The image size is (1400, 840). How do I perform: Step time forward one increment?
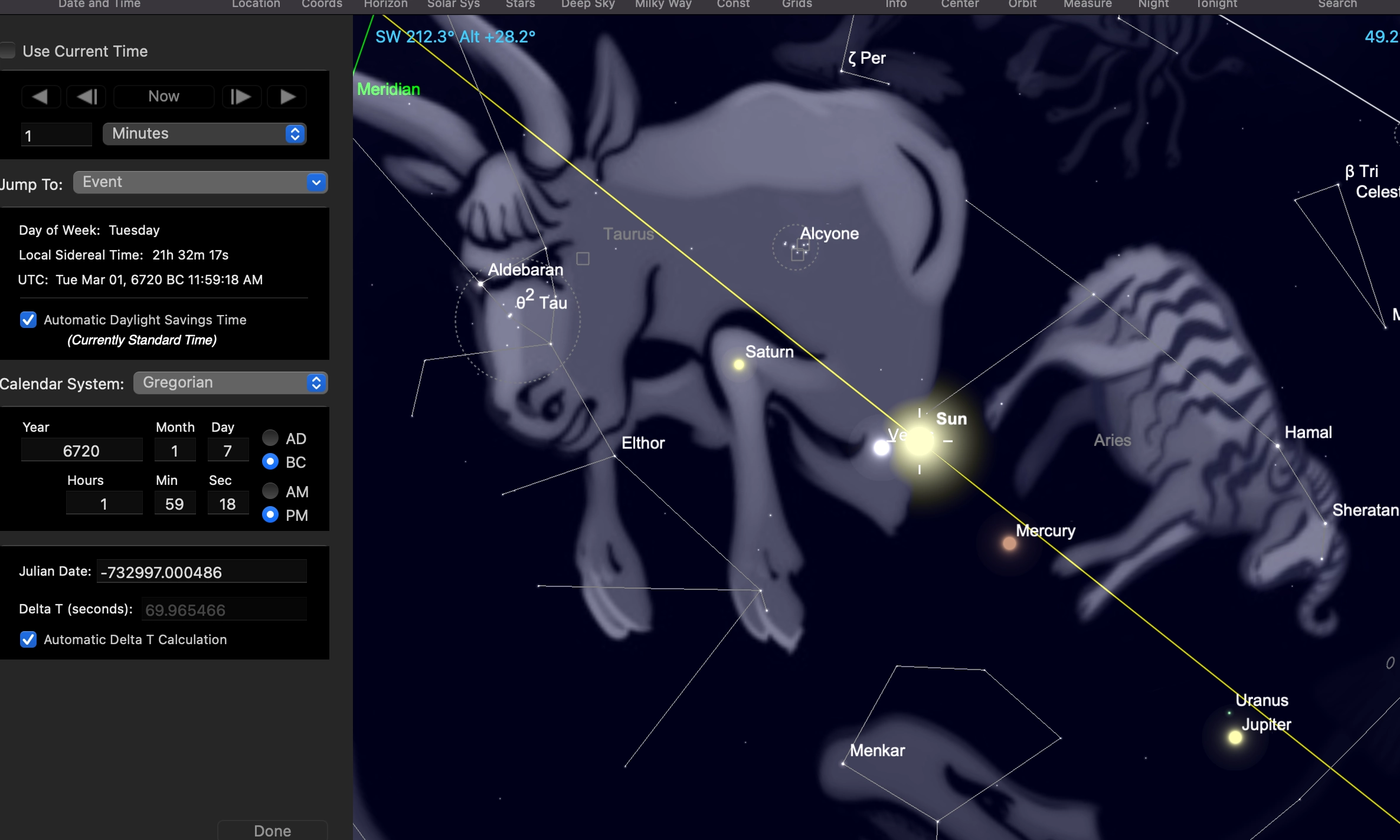coord(241,96)
